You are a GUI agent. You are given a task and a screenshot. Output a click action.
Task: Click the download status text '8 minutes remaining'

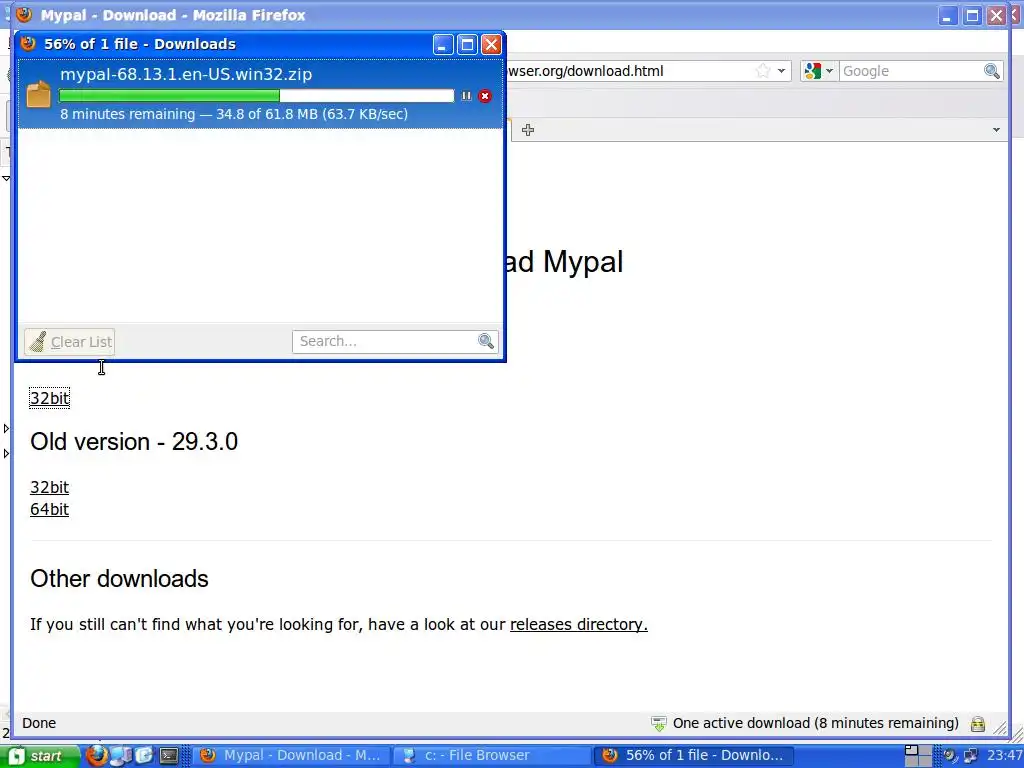point(127,114)
